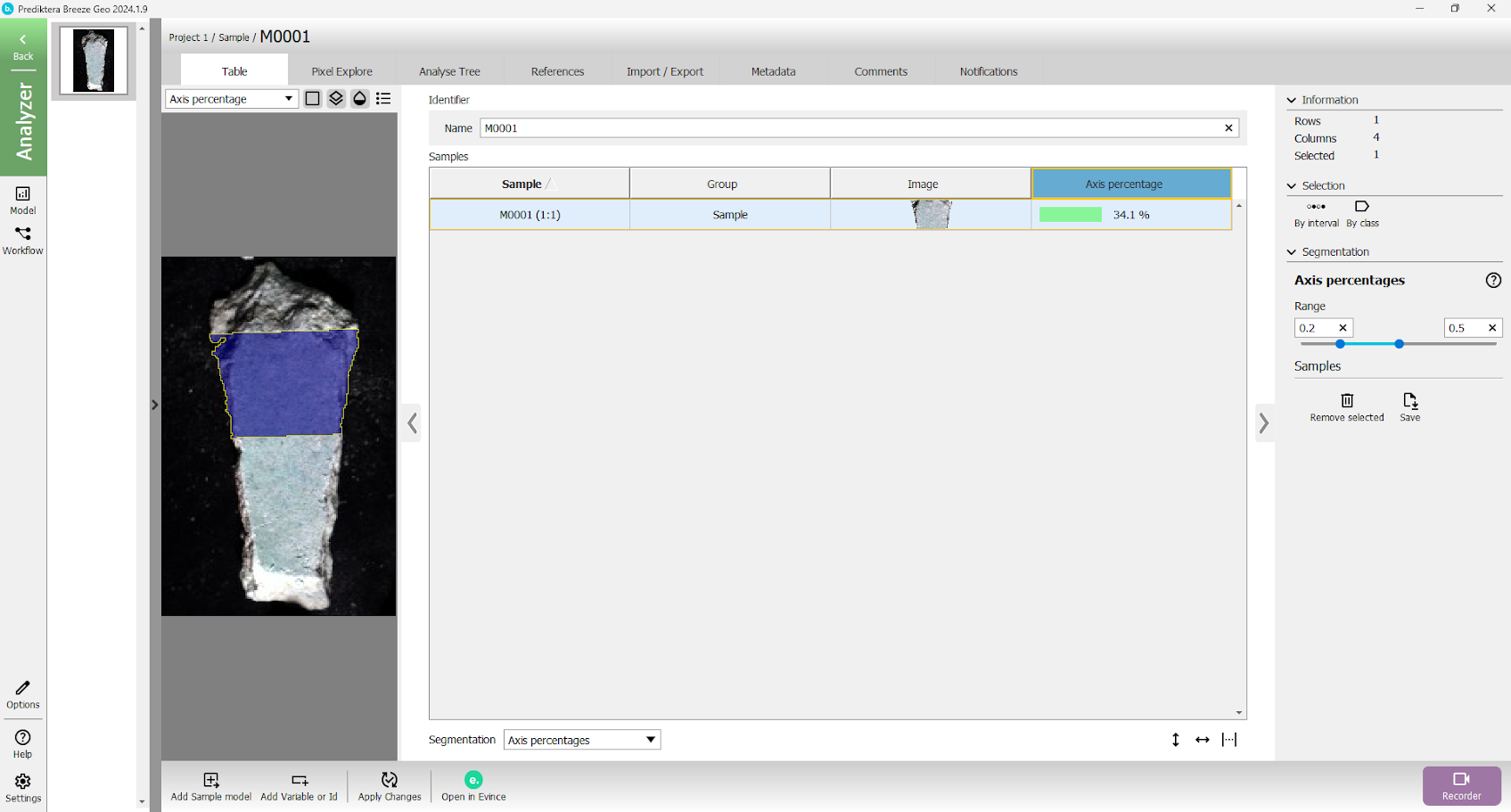This screenshot has height=812, width=1511.
Task: Click the Recorder button
Action: click(1461, 785)
